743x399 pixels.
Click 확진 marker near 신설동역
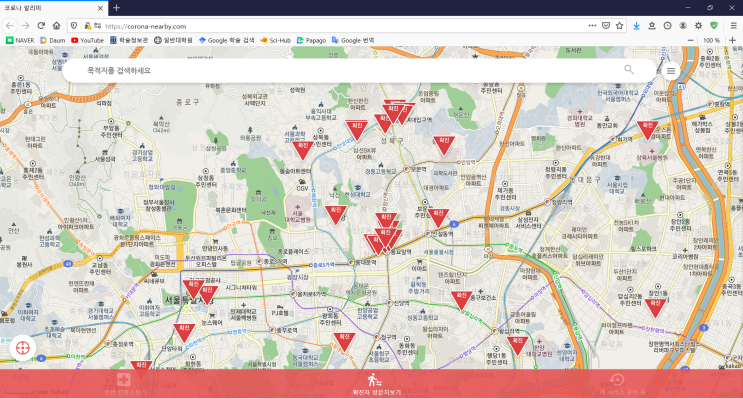438,218
